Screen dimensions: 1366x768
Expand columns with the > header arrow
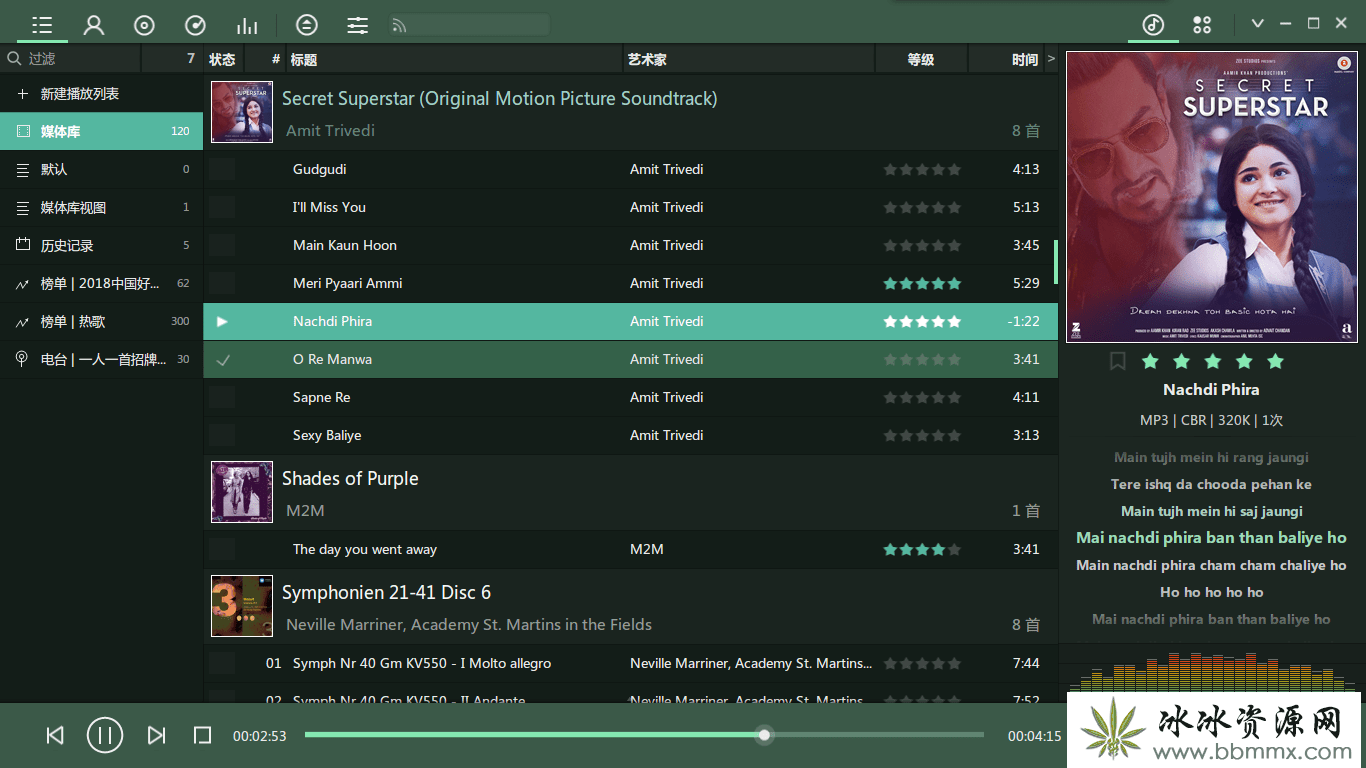click(x=1051, y=60)
